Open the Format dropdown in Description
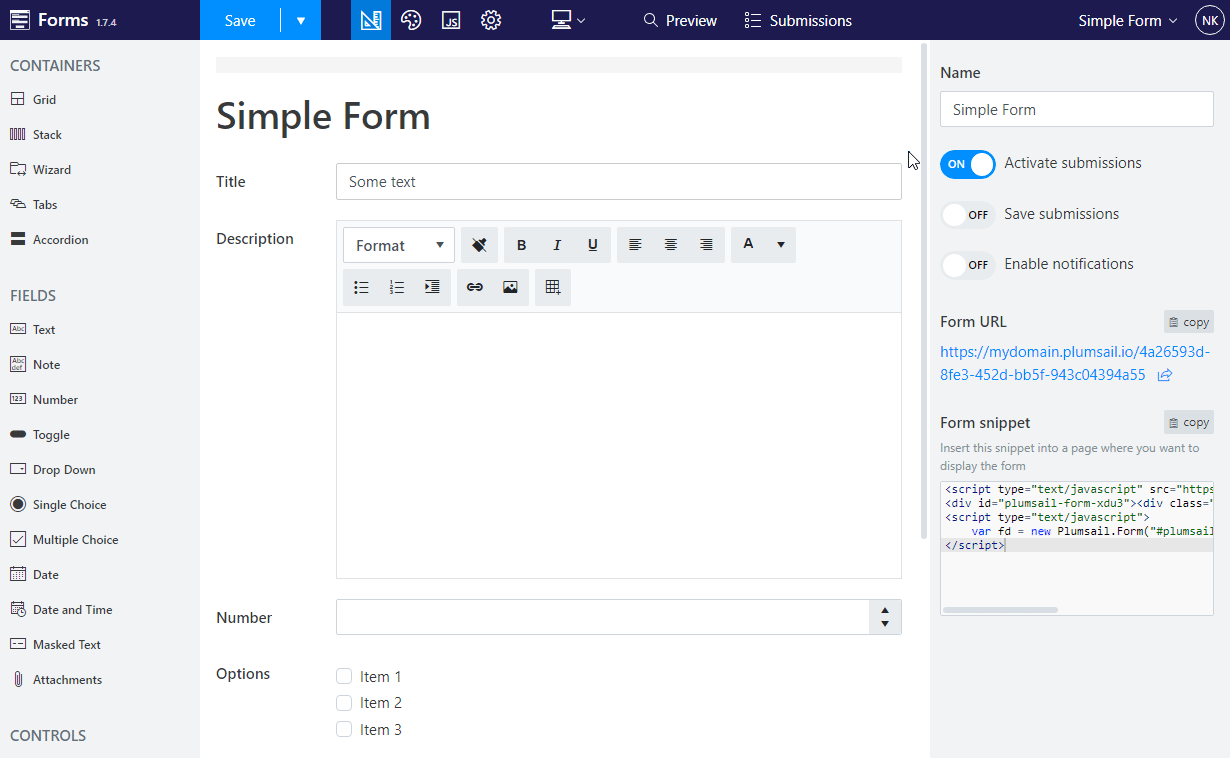The height and width of the screenshot is (758, 1230). (399, 245)
